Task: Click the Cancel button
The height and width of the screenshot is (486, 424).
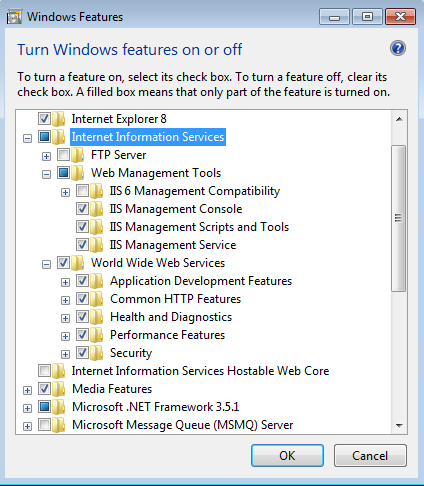Action: pyautogui.click(x=370, y=456)
